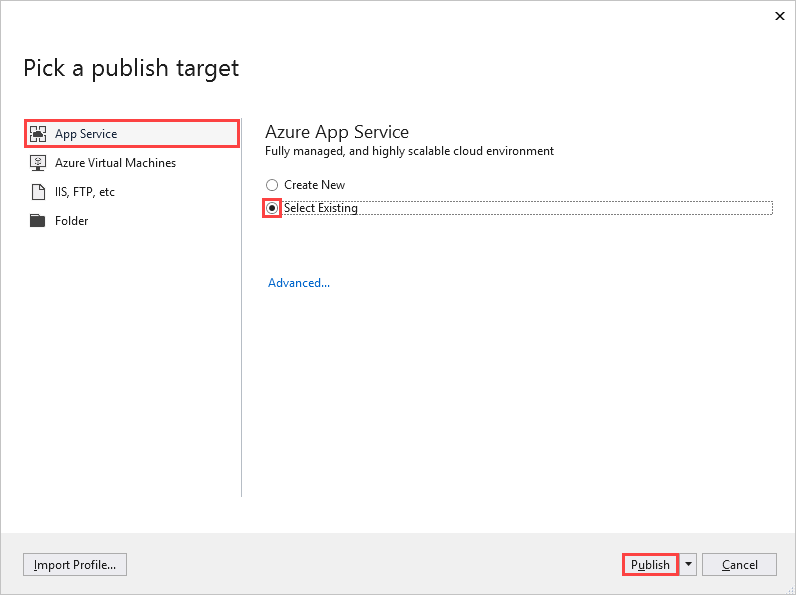Click the Folder icon in target list

pos(38,221)
